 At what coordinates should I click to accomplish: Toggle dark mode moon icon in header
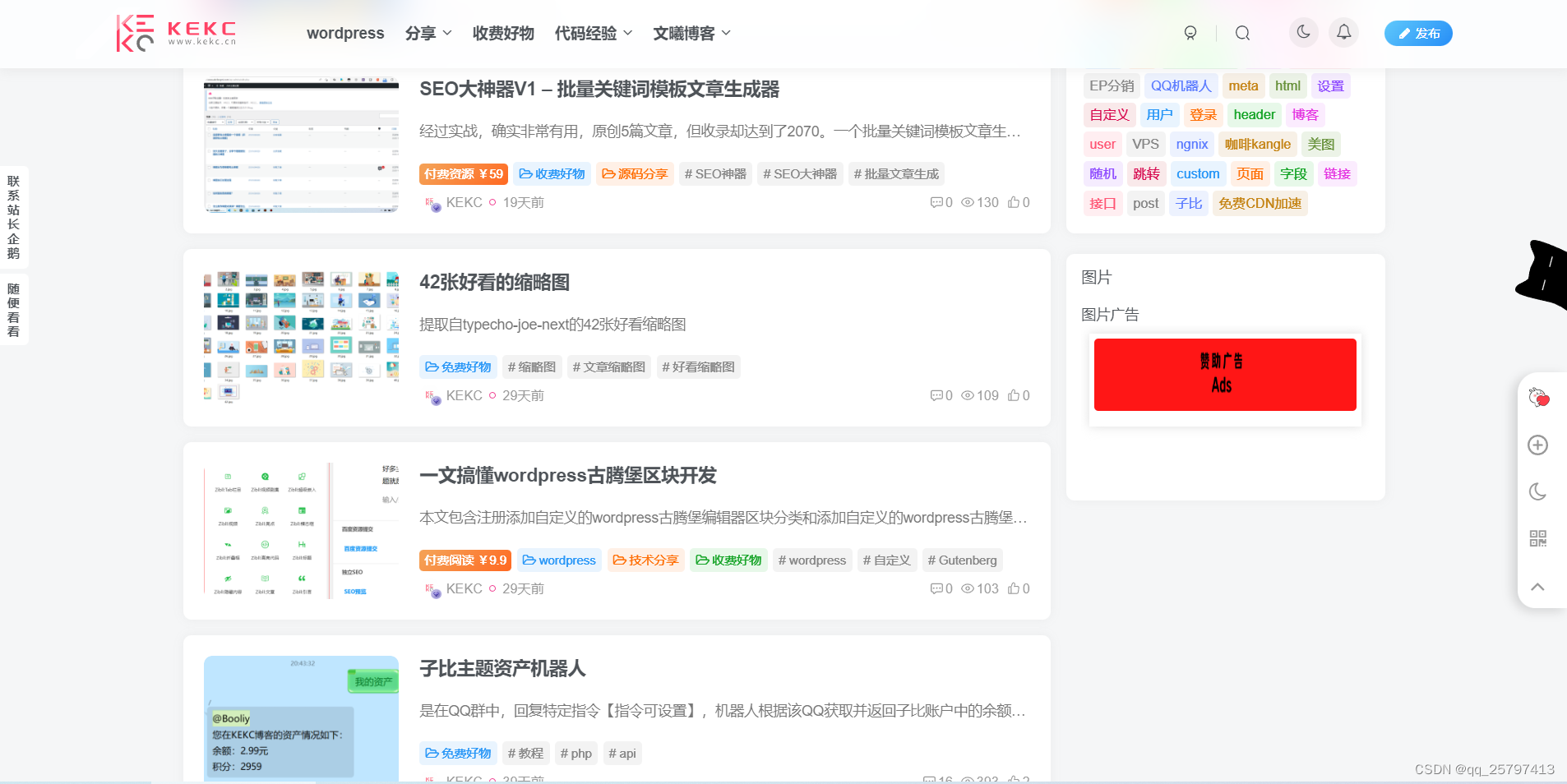click(1304, 32)
